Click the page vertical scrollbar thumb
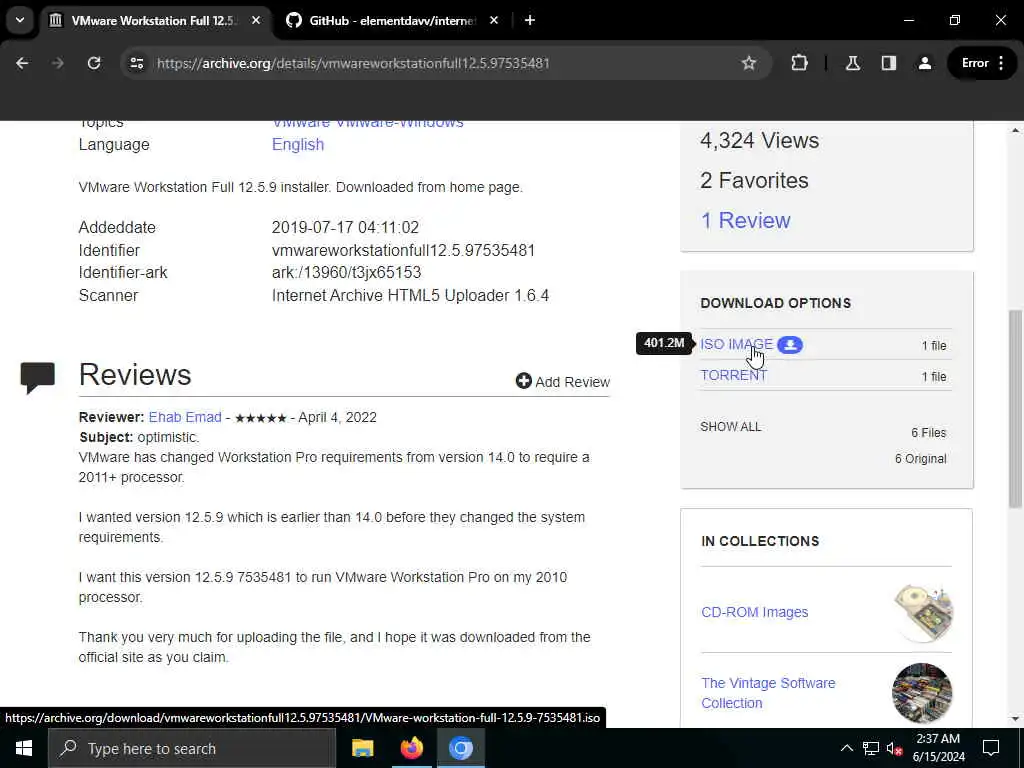This screenshot has width=1024, height=768. 1015,408
